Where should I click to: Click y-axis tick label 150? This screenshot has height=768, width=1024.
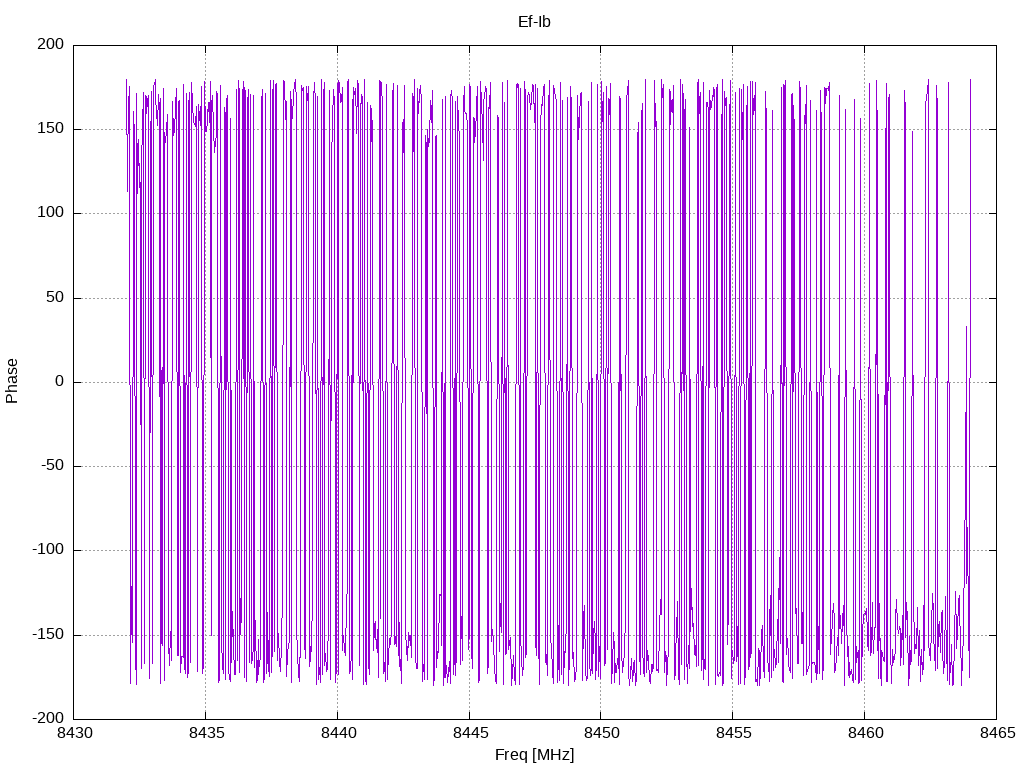coord(51,129)
